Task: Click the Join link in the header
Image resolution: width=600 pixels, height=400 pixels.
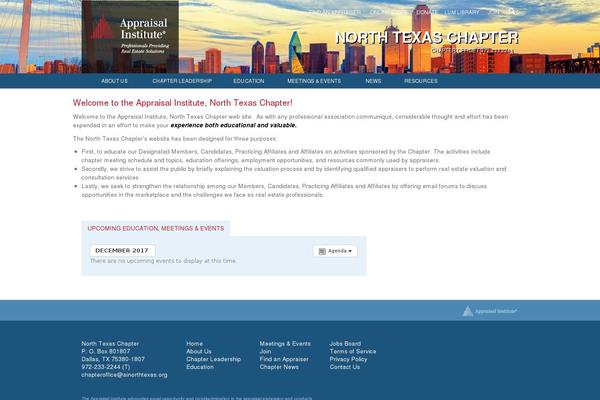Action: [x=494, y=12]
